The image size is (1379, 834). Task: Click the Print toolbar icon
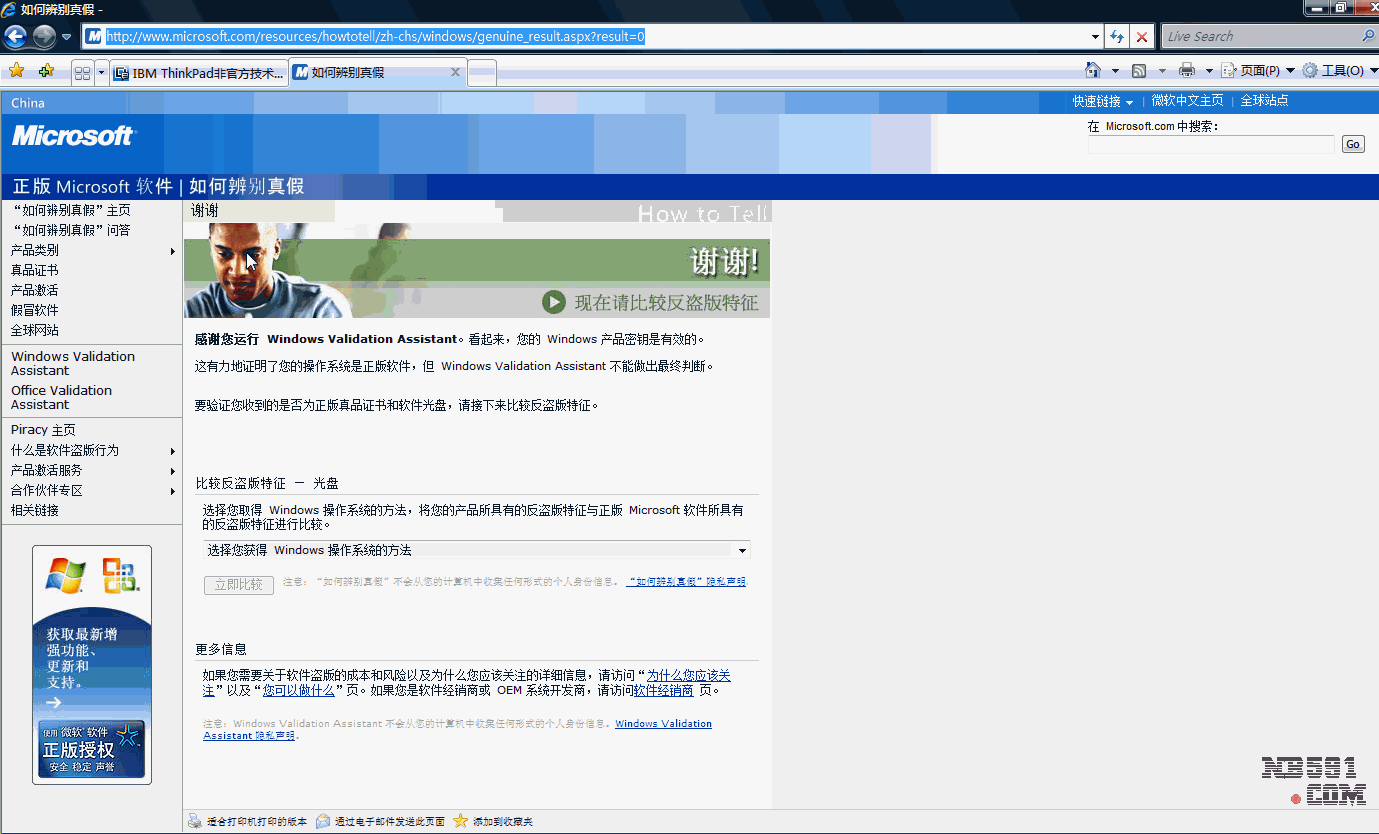(1187, 71)
